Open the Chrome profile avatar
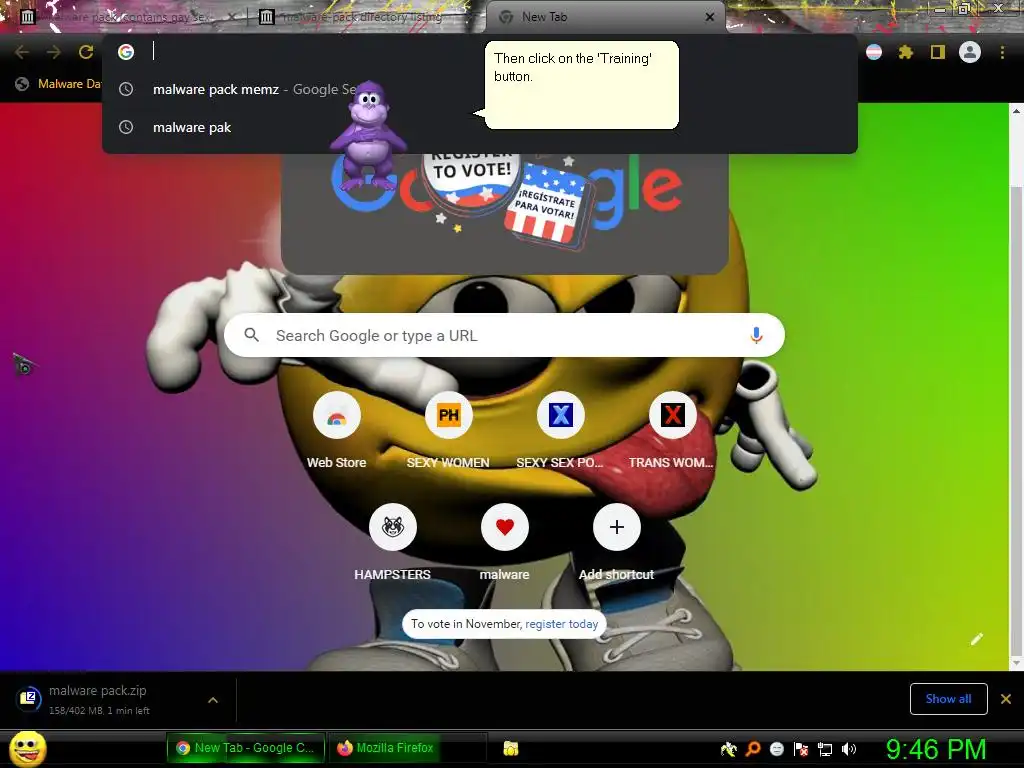The width and height of the screenshot is (1024, 768). click(x=970, y=52)
